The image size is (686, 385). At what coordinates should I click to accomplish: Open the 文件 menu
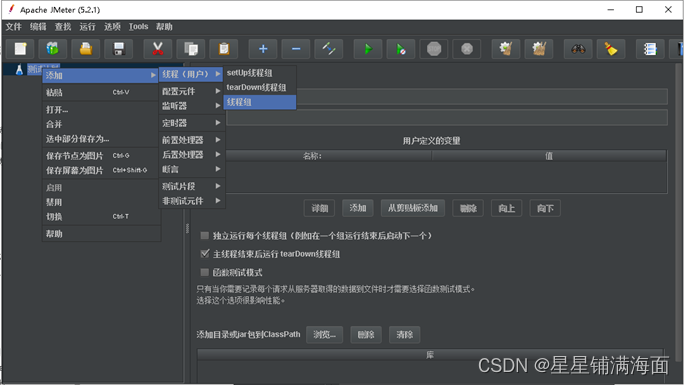click(x=14, y=27)
